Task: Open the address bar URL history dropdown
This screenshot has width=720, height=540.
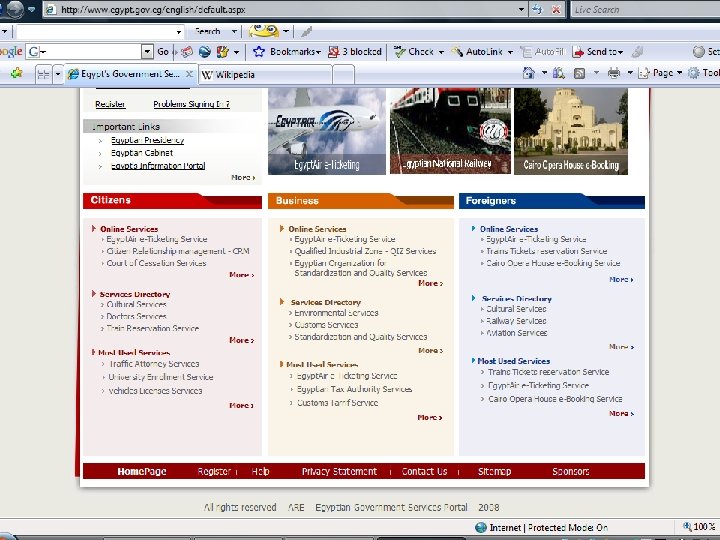Action: click(521, 9)
